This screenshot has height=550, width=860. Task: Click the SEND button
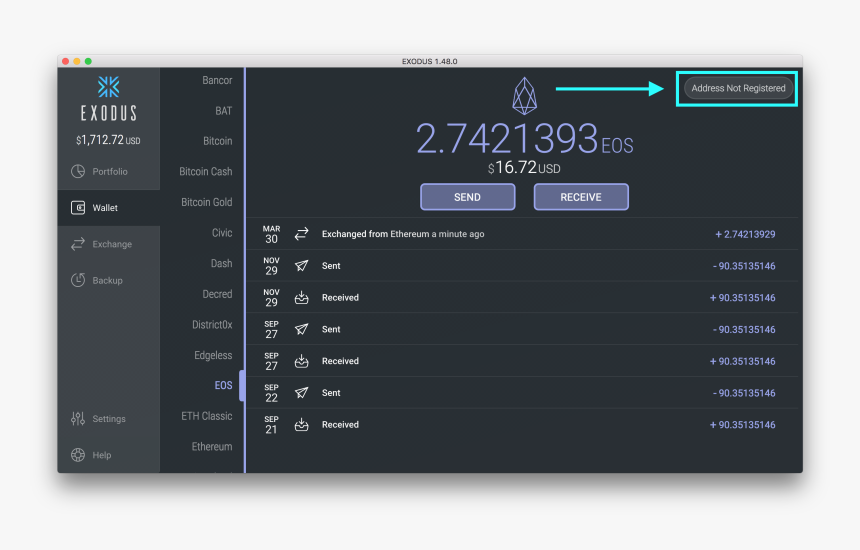coord(467,197)
